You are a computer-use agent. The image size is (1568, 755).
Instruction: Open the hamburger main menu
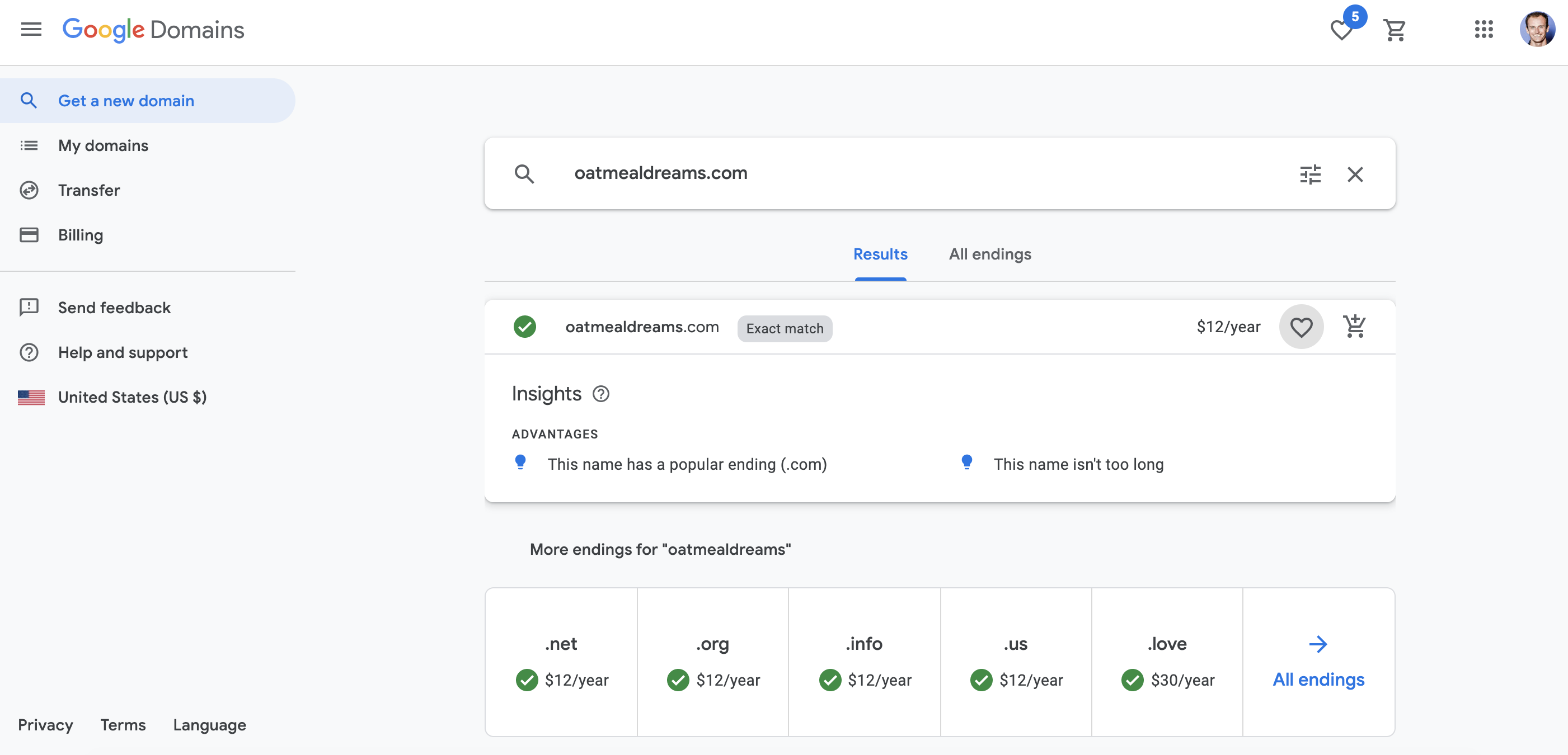pos(31,29)
